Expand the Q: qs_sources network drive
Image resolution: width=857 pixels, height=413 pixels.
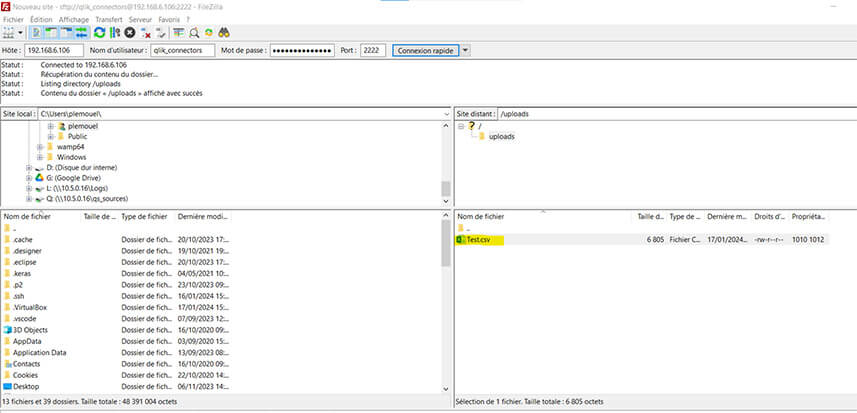coord(29,199)
